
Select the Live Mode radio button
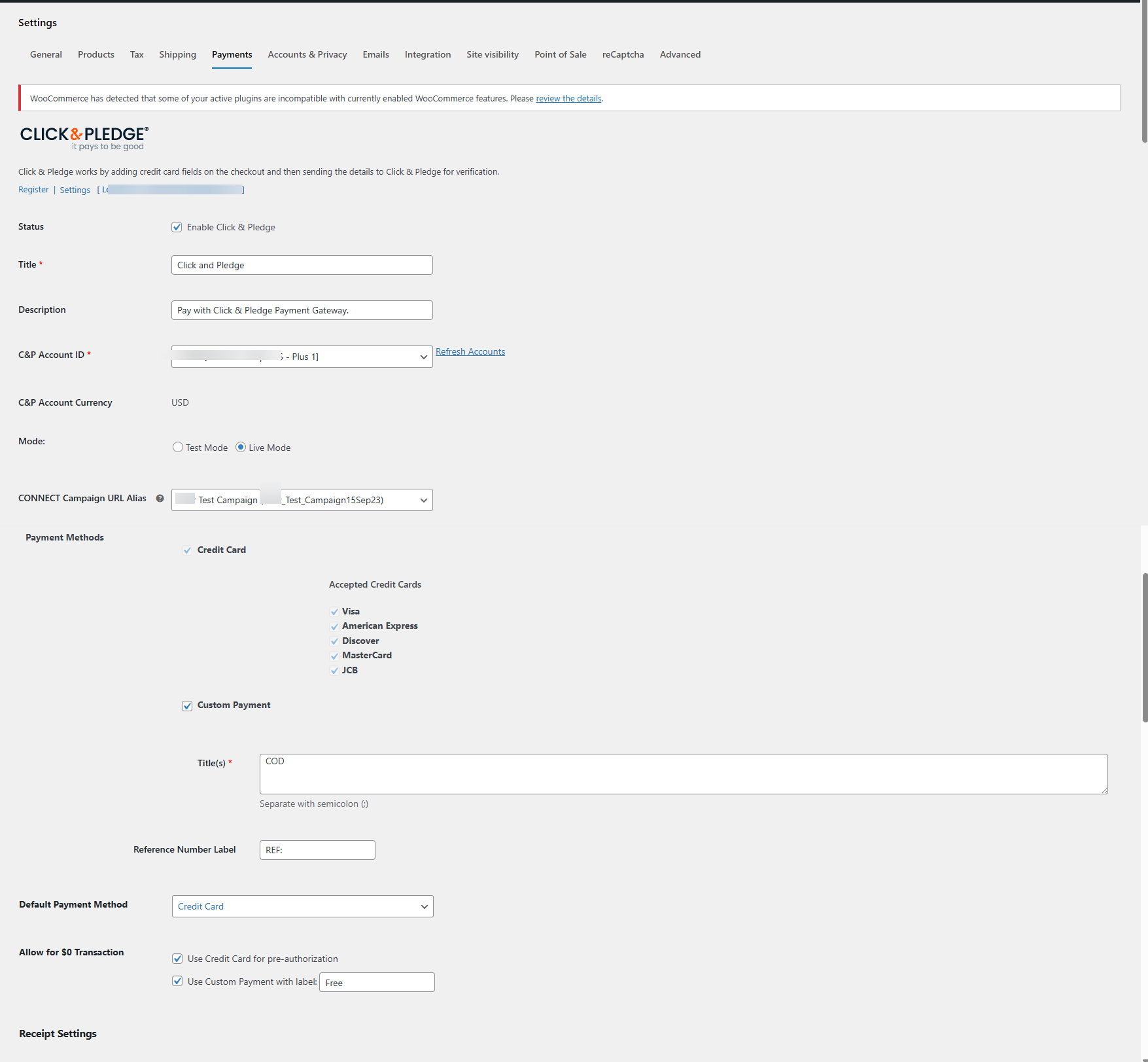click(241, 448)
